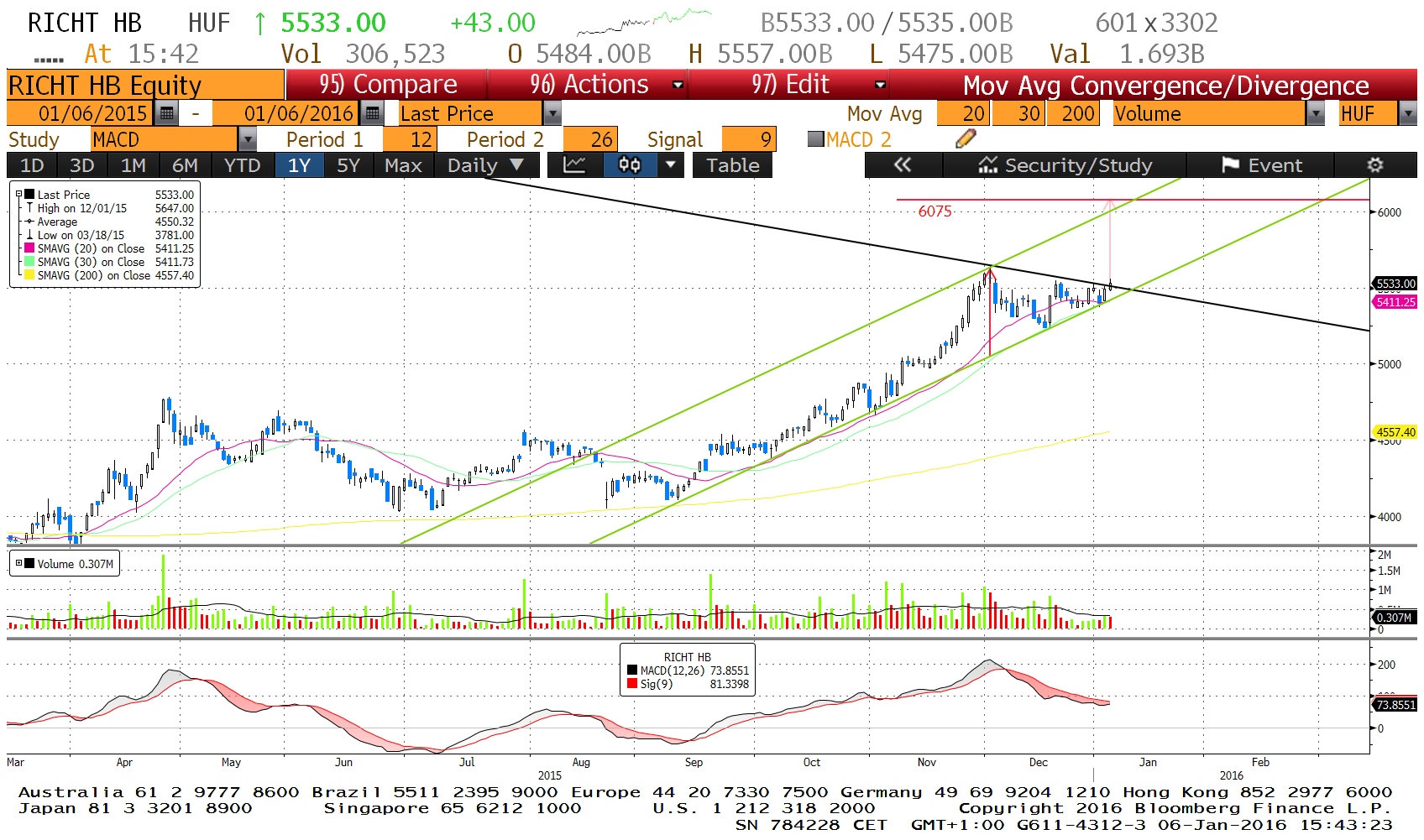Image resolution: width=1424 pixels, height=840 pixels.
Task: Click the 73.8551 MACD axis tag
Action: point(1395,705)
